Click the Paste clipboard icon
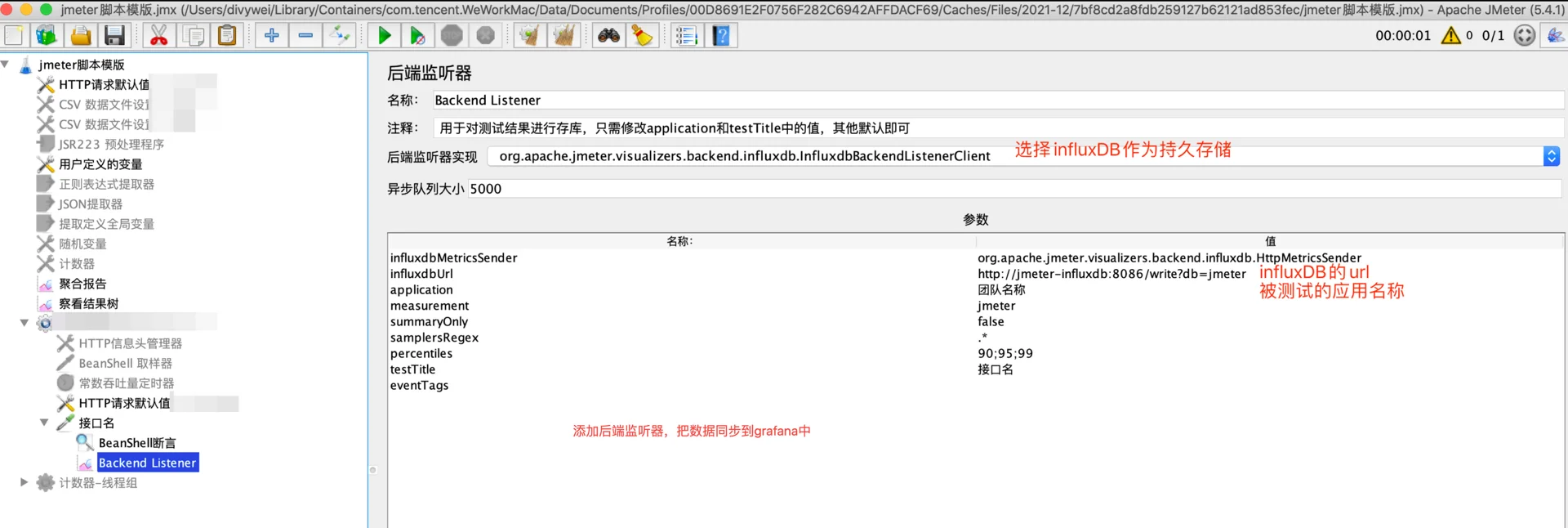 227,35
